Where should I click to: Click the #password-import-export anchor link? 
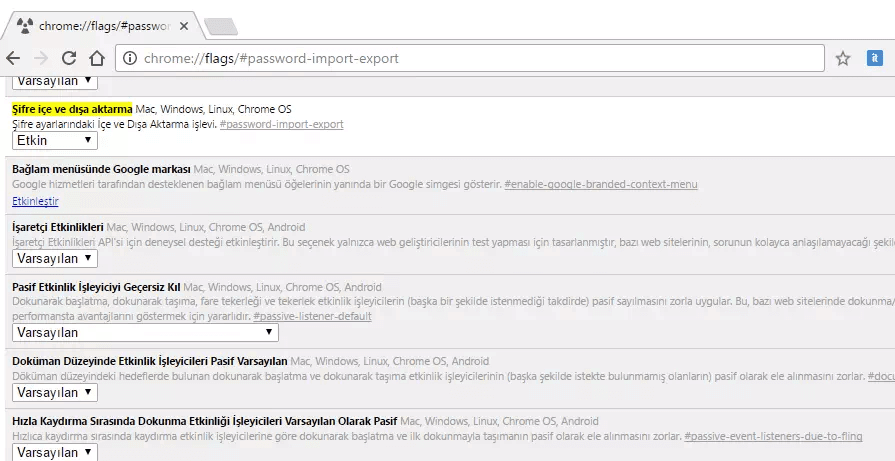click(x=281, y=124)
